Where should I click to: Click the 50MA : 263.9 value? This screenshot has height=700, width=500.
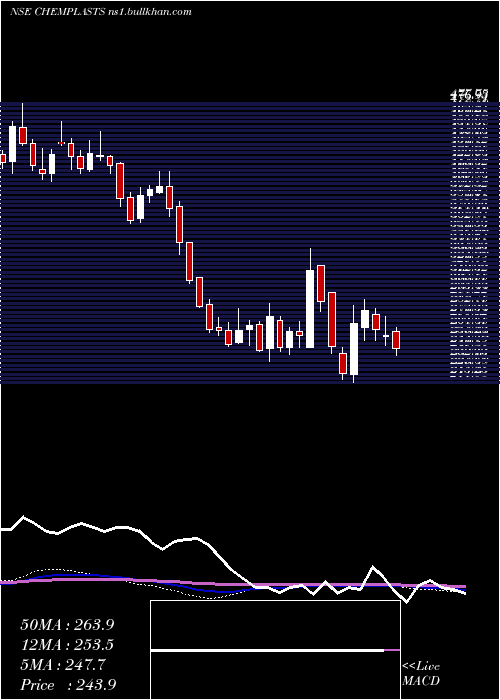pyautogui.click(x=67, y=625)
